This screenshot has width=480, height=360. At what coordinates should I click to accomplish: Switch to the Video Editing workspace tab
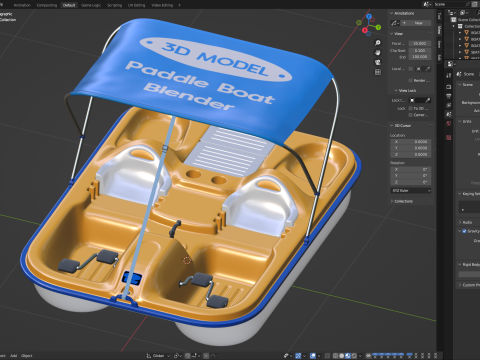click(x=162, y=5)
